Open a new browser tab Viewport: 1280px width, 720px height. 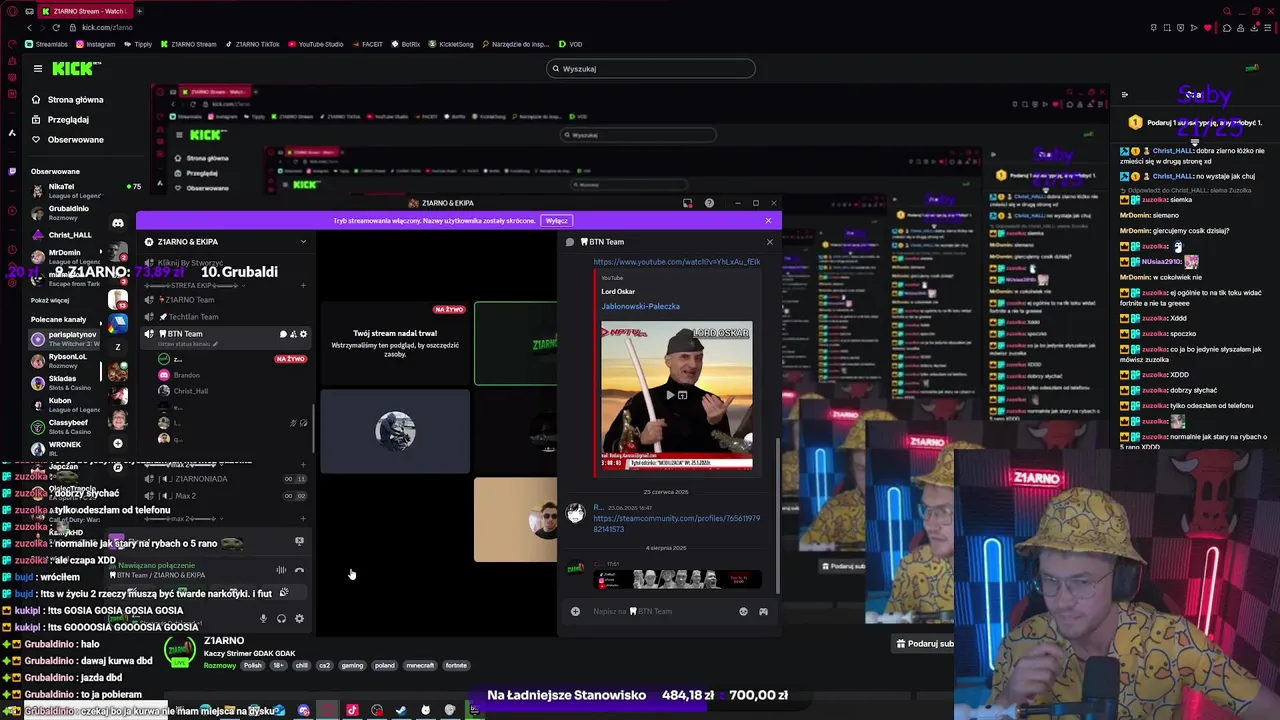[139, 11]
